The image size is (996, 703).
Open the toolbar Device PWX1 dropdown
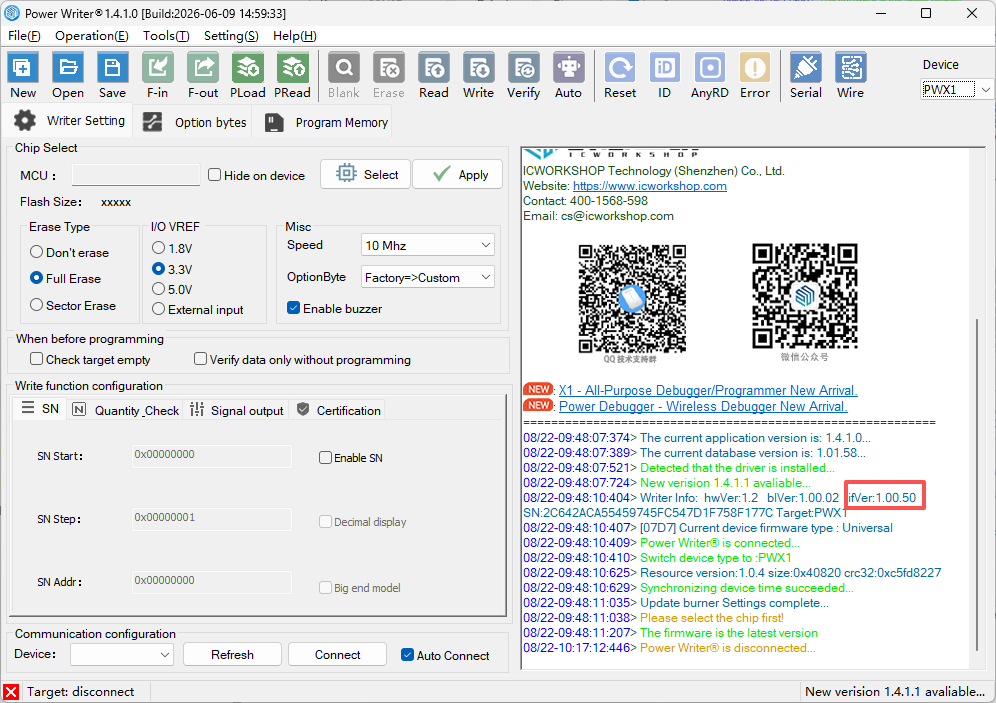956,90
